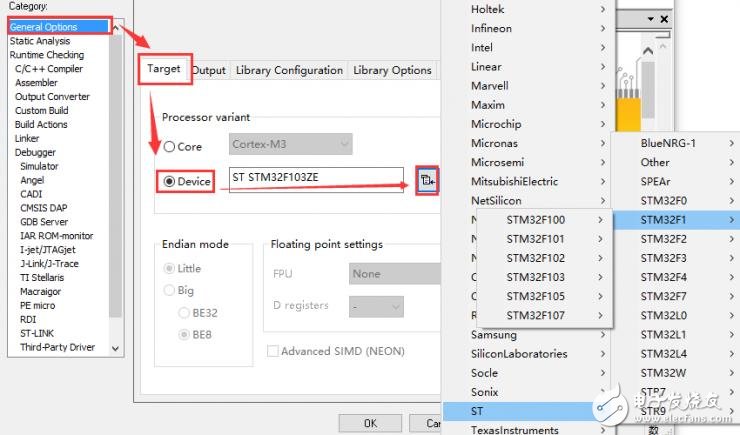Expand the STM32F103 device submenu
The image size is (740, 435).
tap(545, 277)
